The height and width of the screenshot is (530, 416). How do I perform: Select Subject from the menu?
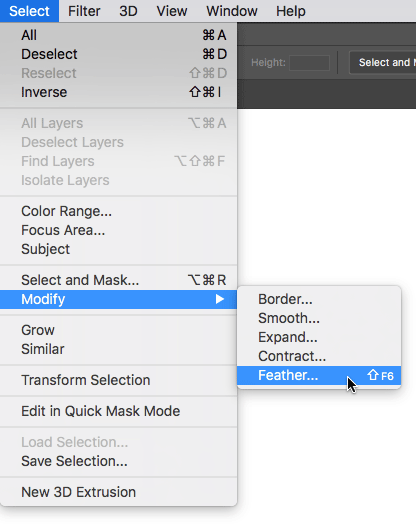click(x=118, y=249)
